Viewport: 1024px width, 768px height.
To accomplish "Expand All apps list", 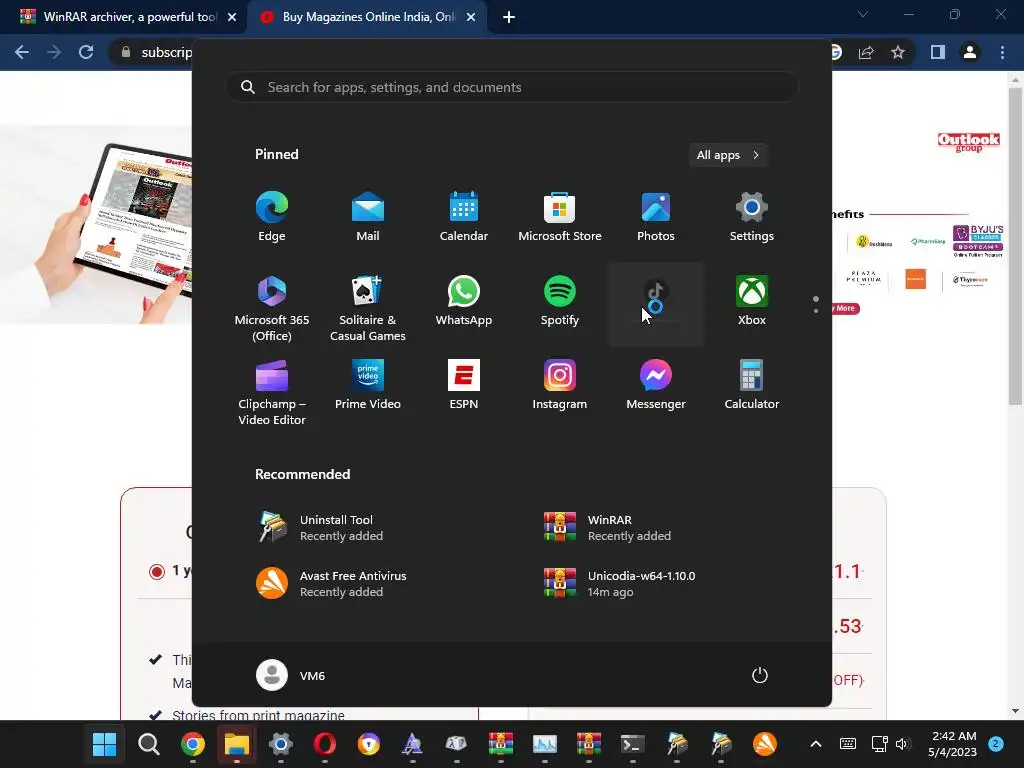I will click(728, 155).
